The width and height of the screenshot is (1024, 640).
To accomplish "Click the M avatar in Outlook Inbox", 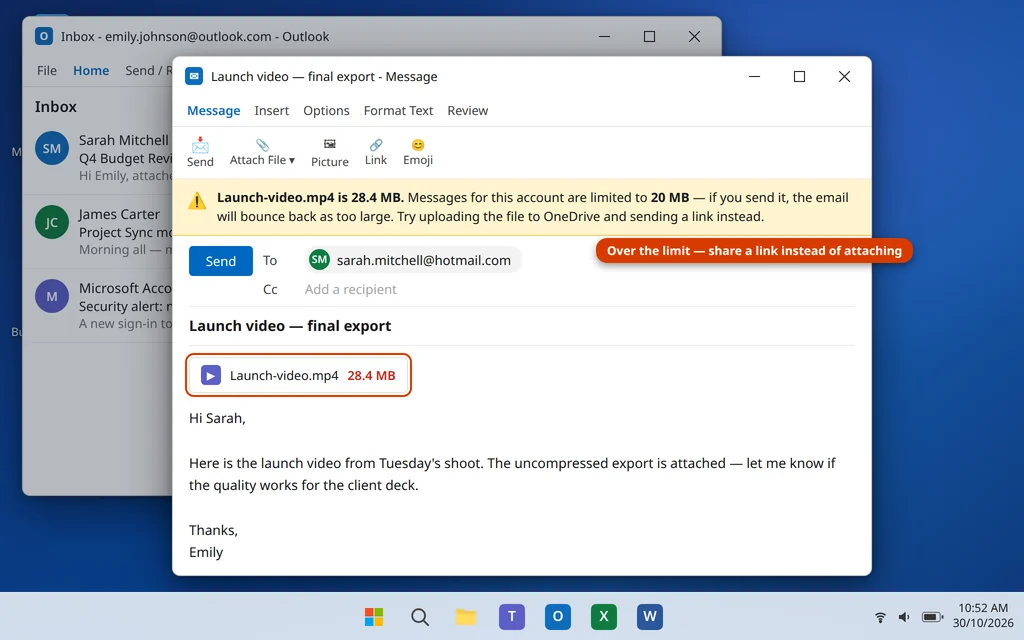I will click(x=52, y=296).
